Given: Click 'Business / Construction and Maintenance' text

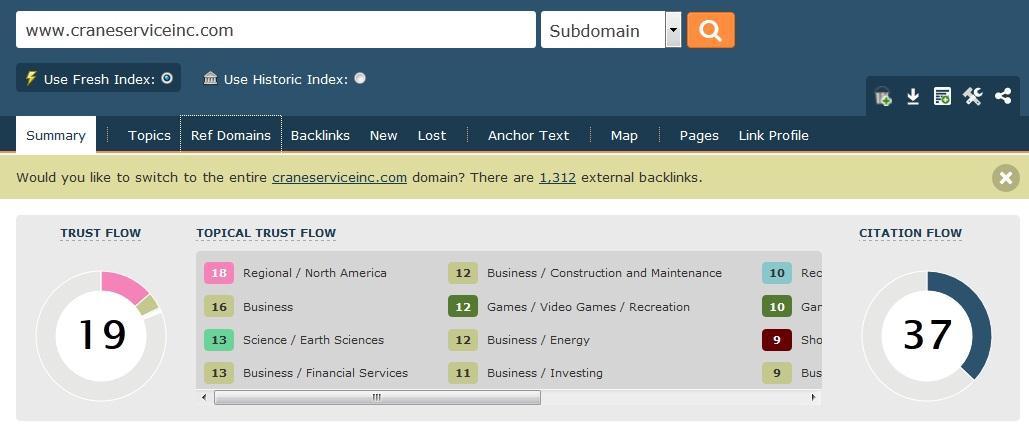Looking at the screenshot, I should pos(604,273).
